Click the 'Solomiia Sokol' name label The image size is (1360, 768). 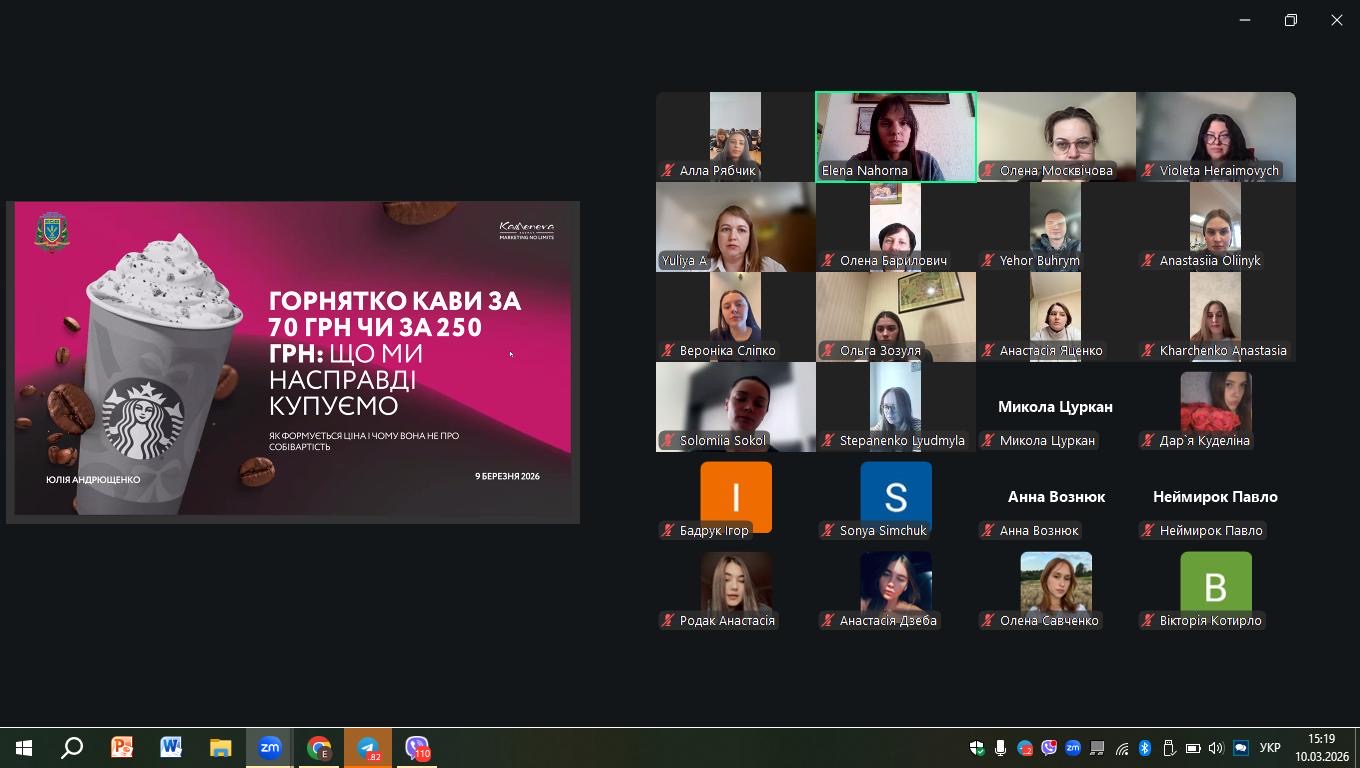tap(723, 441)
